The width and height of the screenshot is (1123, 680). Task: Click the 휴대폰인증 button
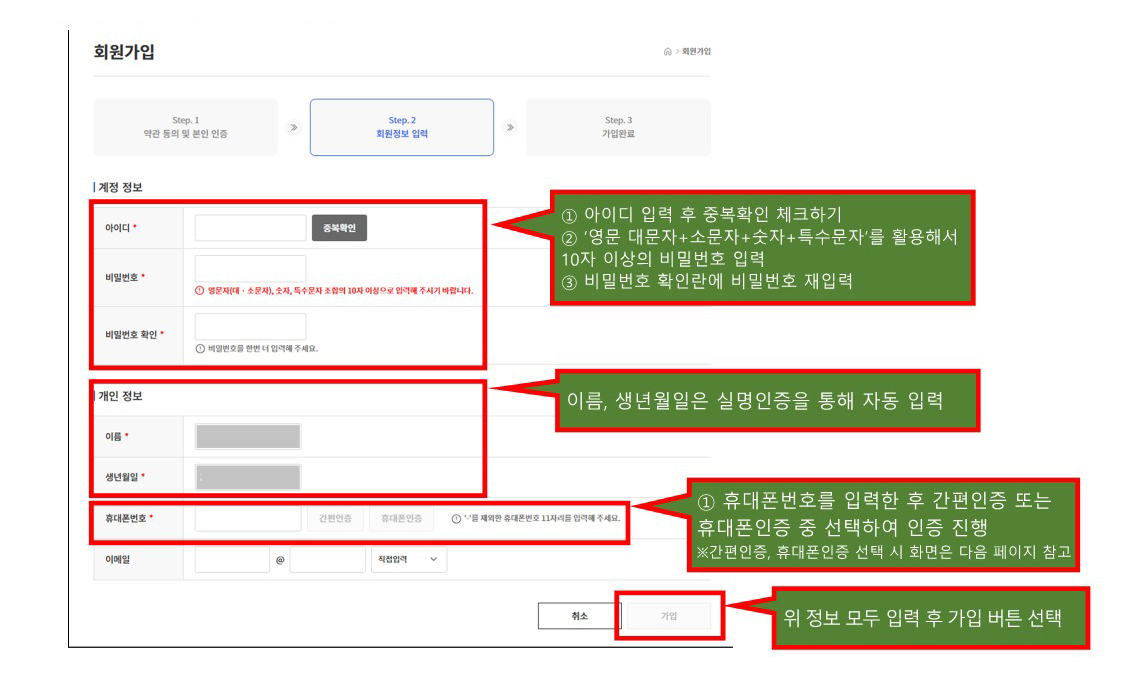[x=401, y=518]
